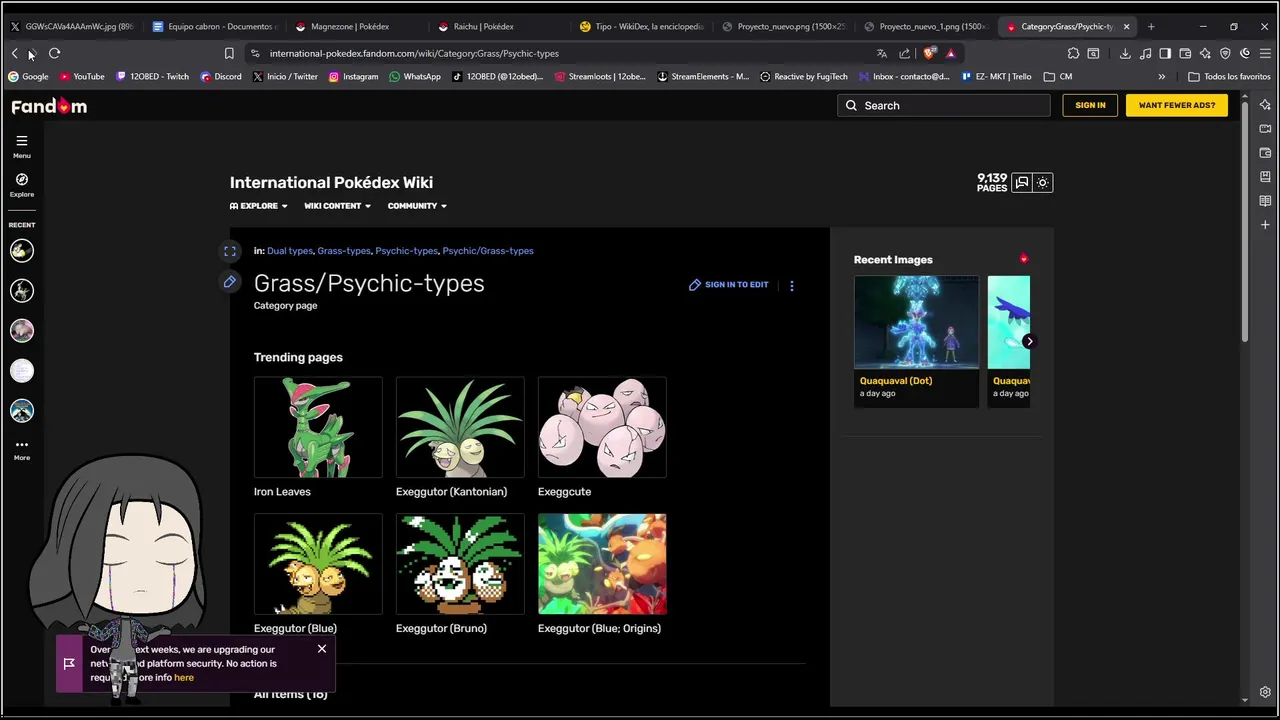Click the Fandom logo
The width and height of the screenshot is (1280, 720).
pyautogui.click(x=49, y=106)
